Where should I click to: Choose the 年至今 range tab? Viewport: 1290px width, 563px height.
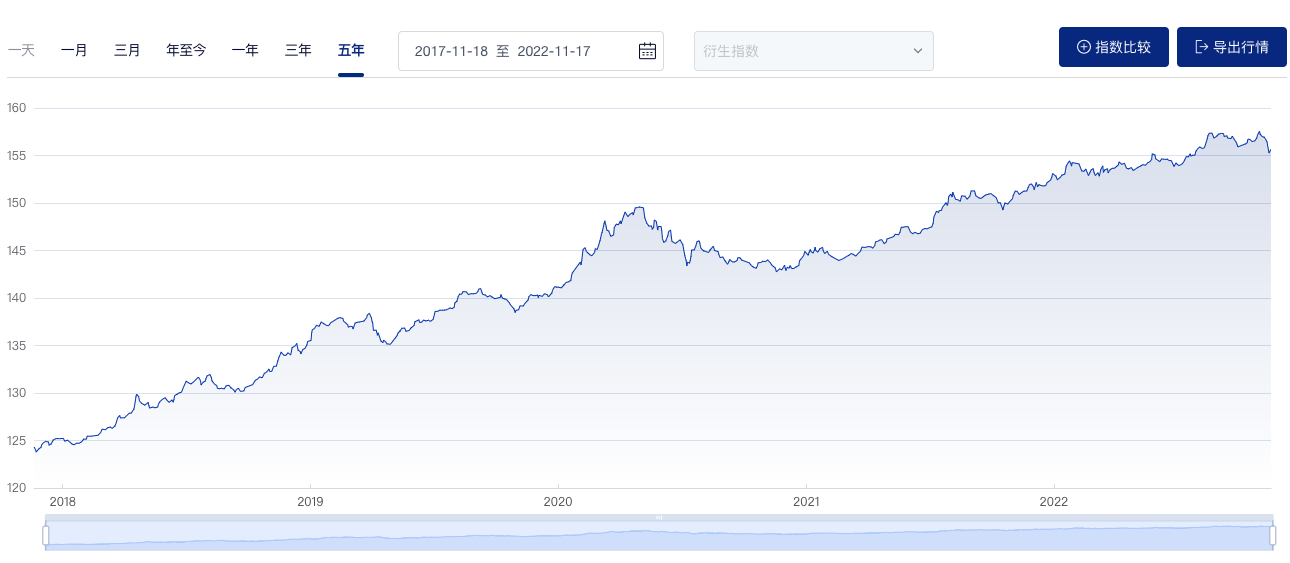[186, 50]
